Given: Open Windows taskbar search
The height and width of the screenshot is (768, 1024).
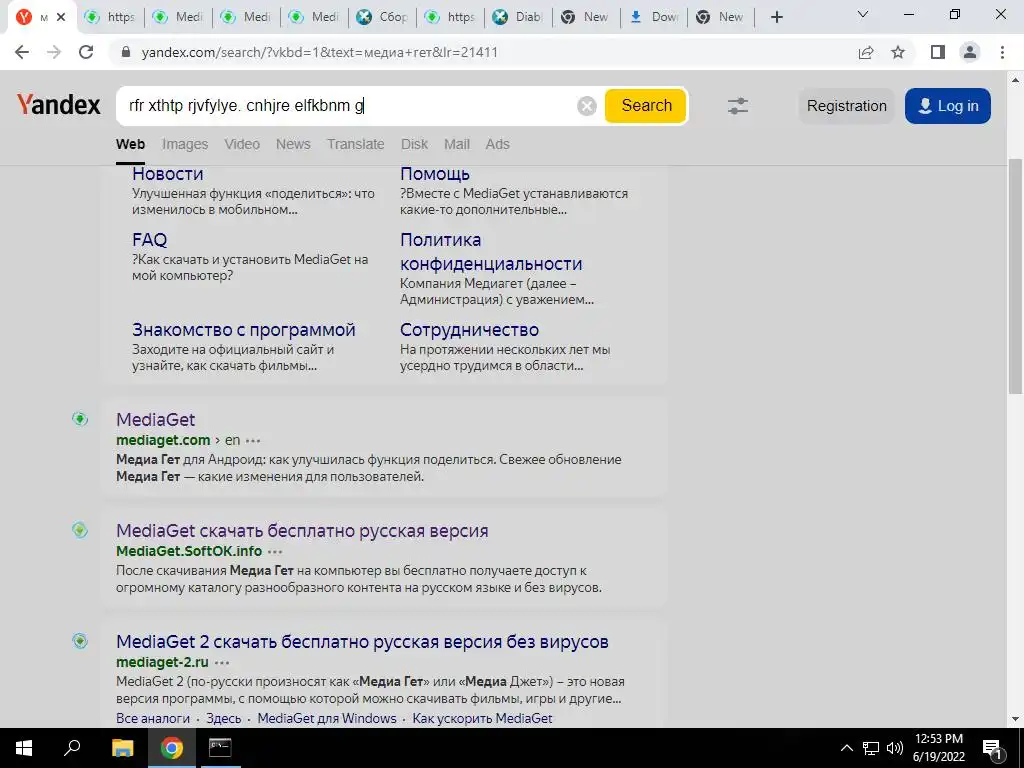Looking at the screenshot, I should 72,748.
